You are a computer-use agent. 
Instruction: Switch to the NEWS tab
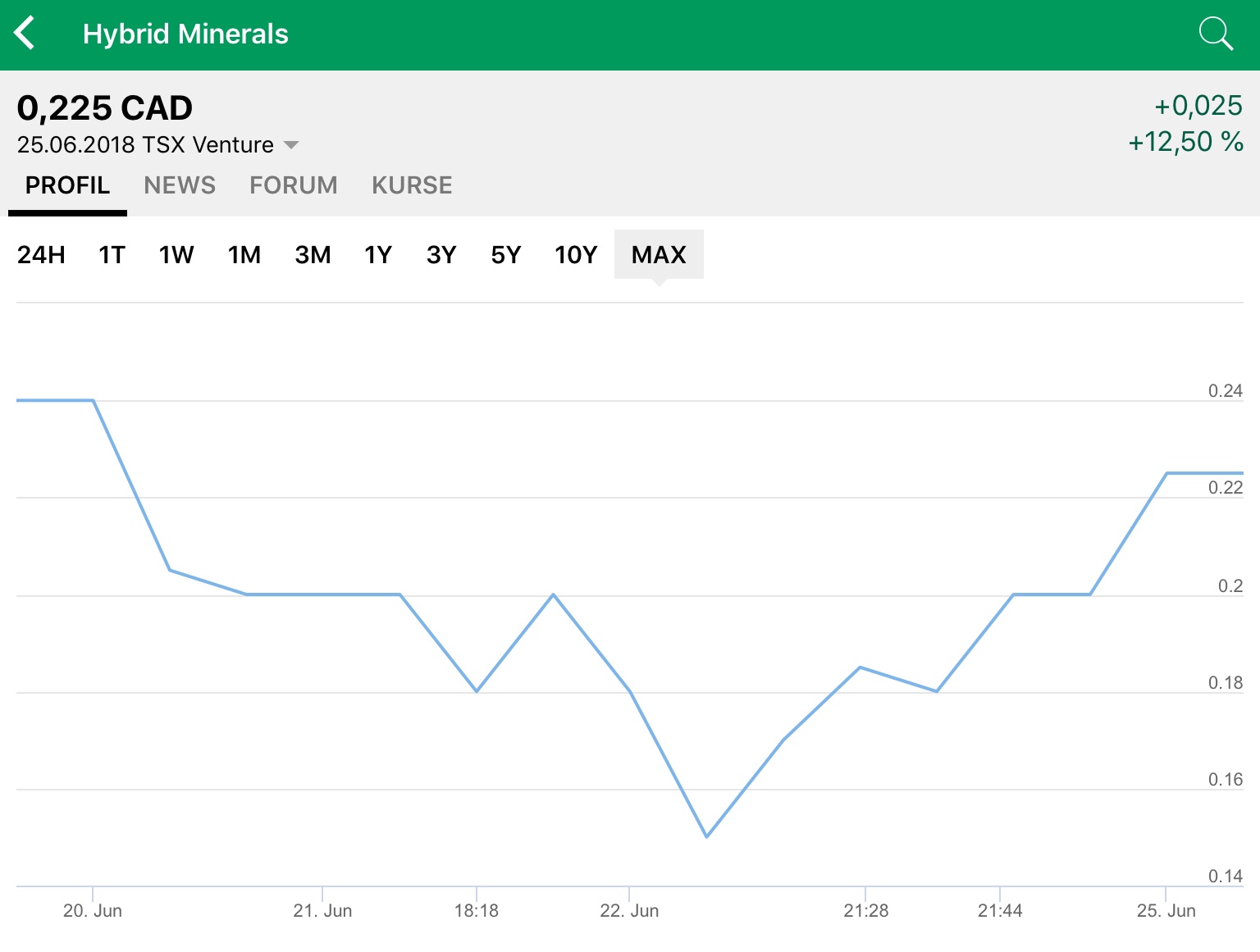180,185
